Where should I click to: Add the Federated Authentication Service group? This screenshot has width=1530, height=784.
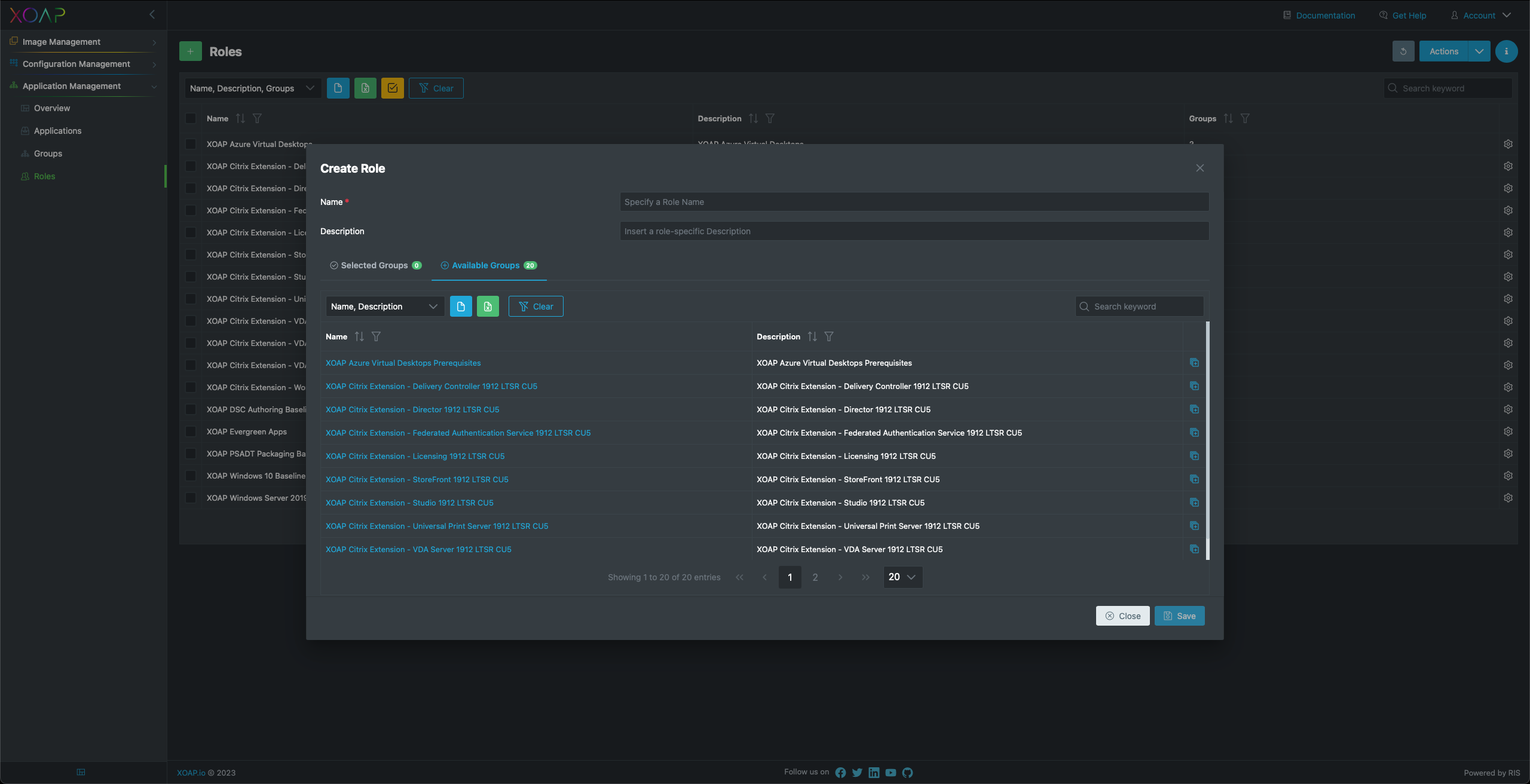tap(1194, 433)
